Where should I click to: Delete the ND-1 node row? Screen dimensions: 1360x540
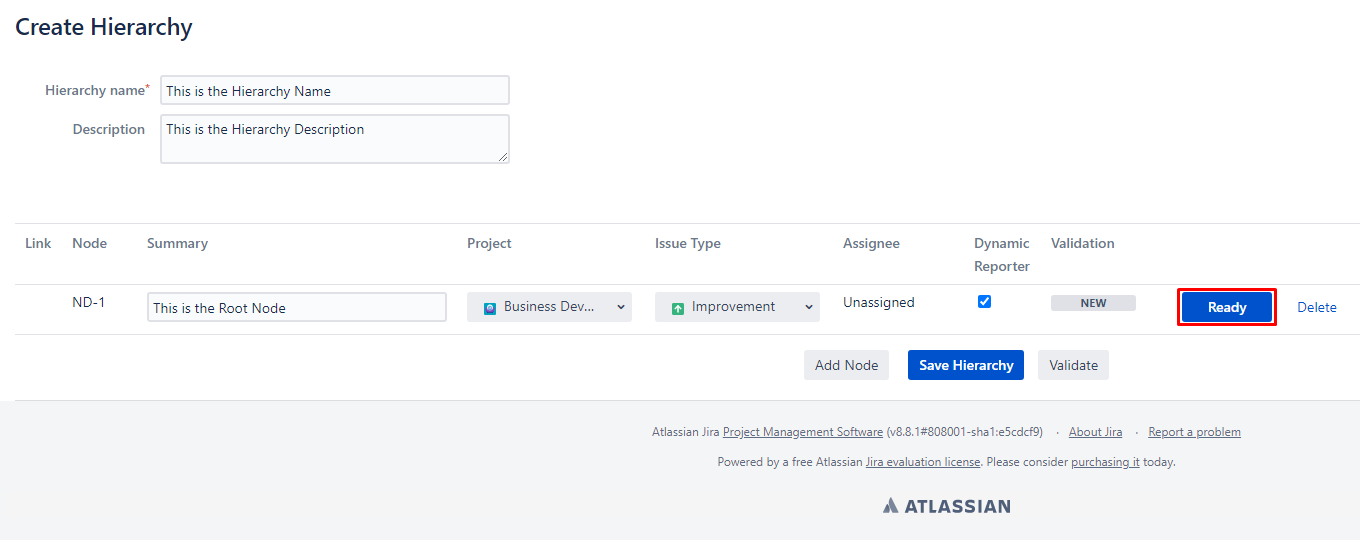coord(1316,307)
